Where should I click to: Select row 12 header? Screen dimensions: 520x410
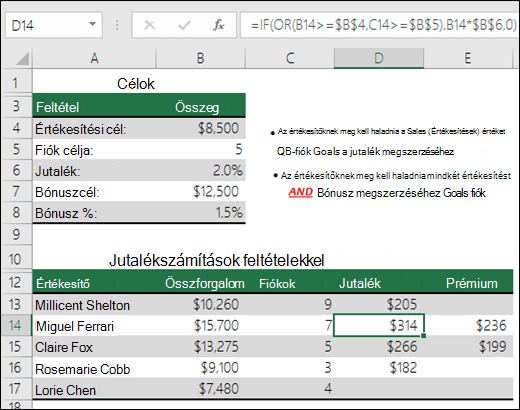16,283
